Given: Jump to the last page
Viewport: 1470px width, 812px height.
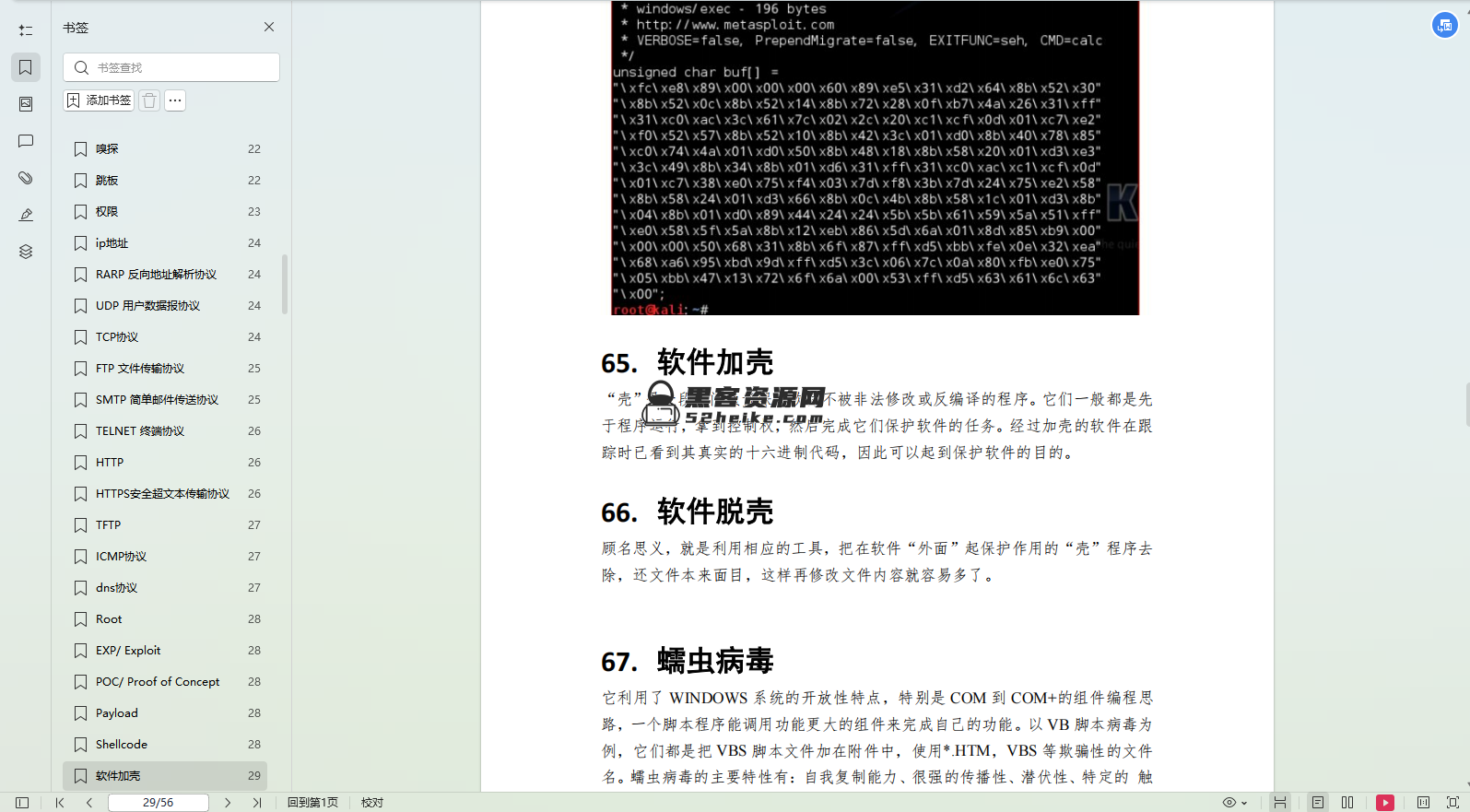Looking at the screenshot, I should (x=257, y=803).
